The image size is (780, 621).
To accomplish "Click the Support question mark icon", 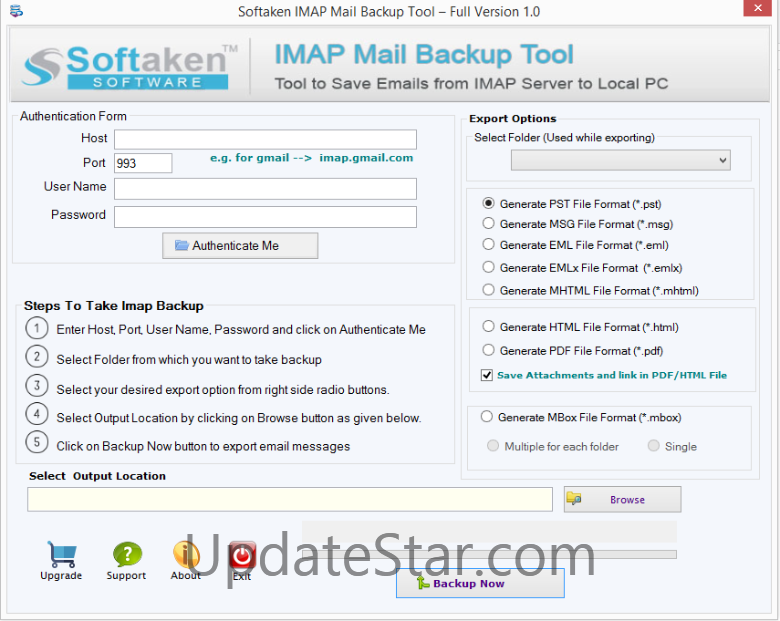I will pos(127,554).
